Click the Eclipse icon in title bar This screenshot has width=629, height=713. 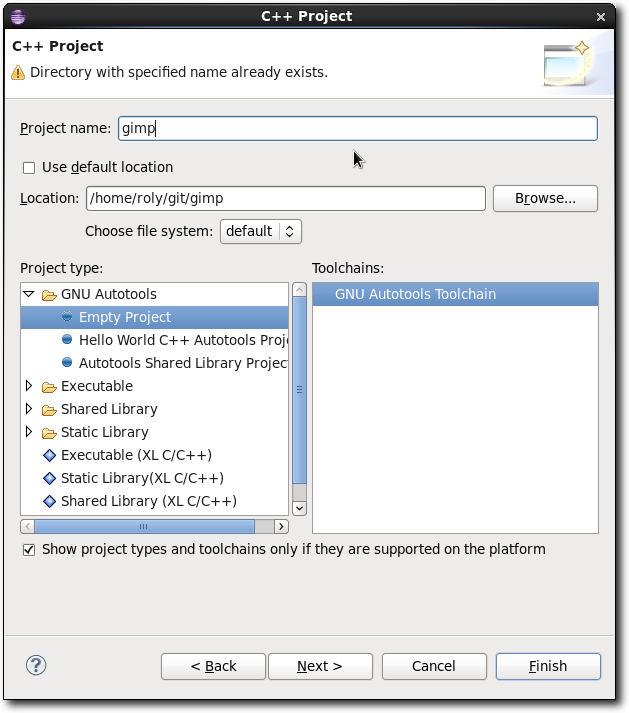pyautogui.click(x=17, y=15)
